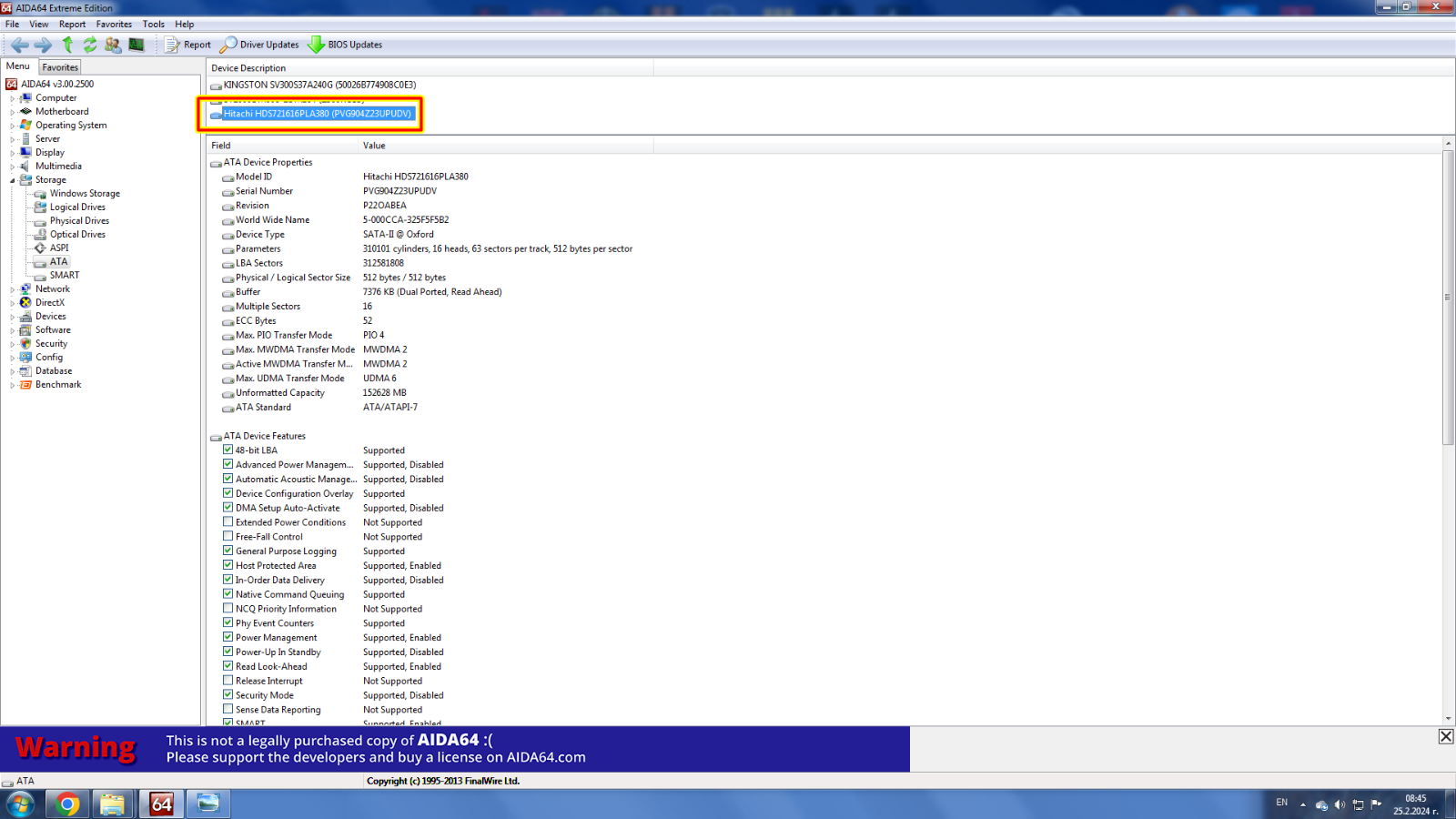This screenshot has width=1456, height=819.
Task: Expand the Operating System tree node
Action: coord(13,126)
